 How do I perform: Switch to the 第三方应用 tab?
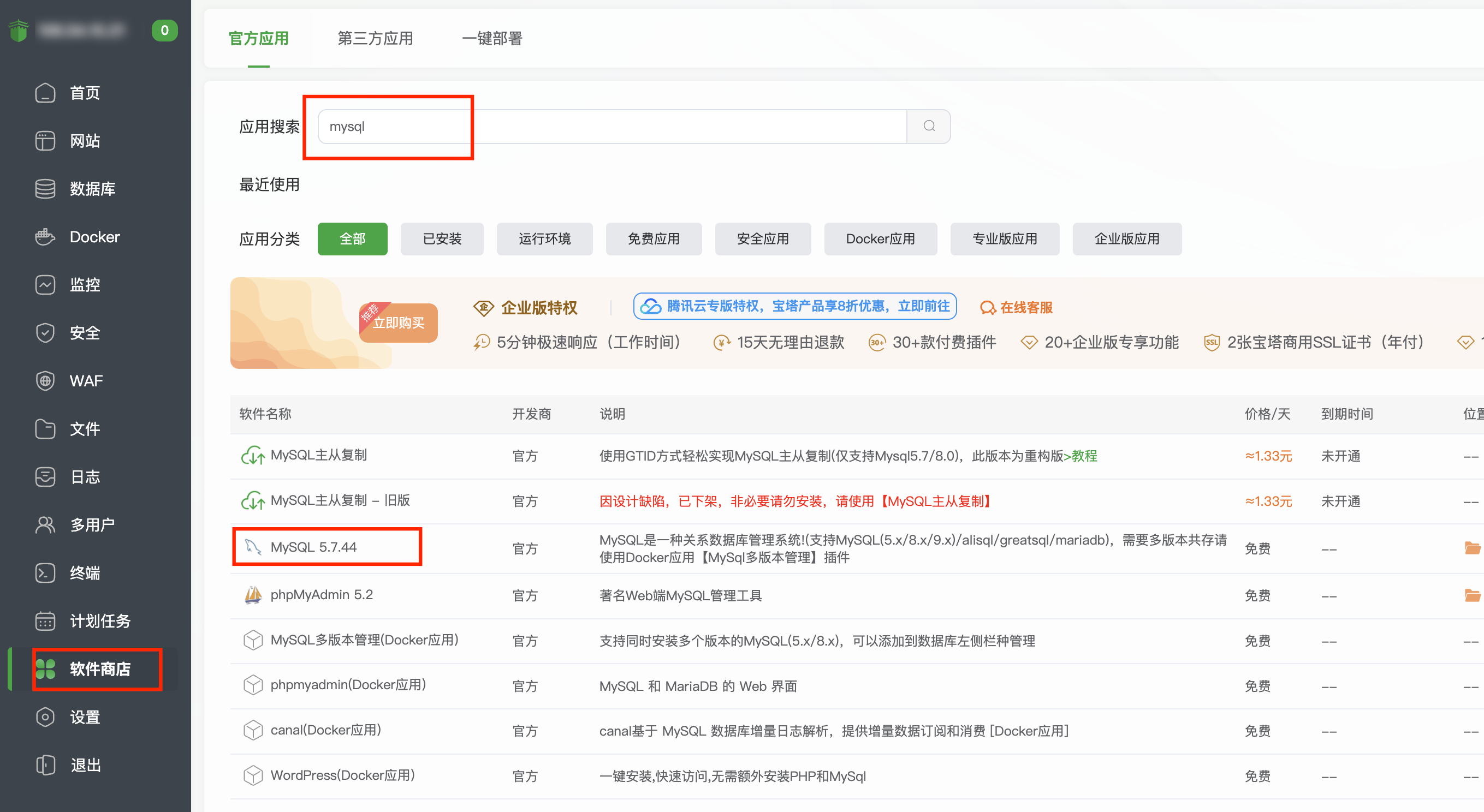(376, 39)
